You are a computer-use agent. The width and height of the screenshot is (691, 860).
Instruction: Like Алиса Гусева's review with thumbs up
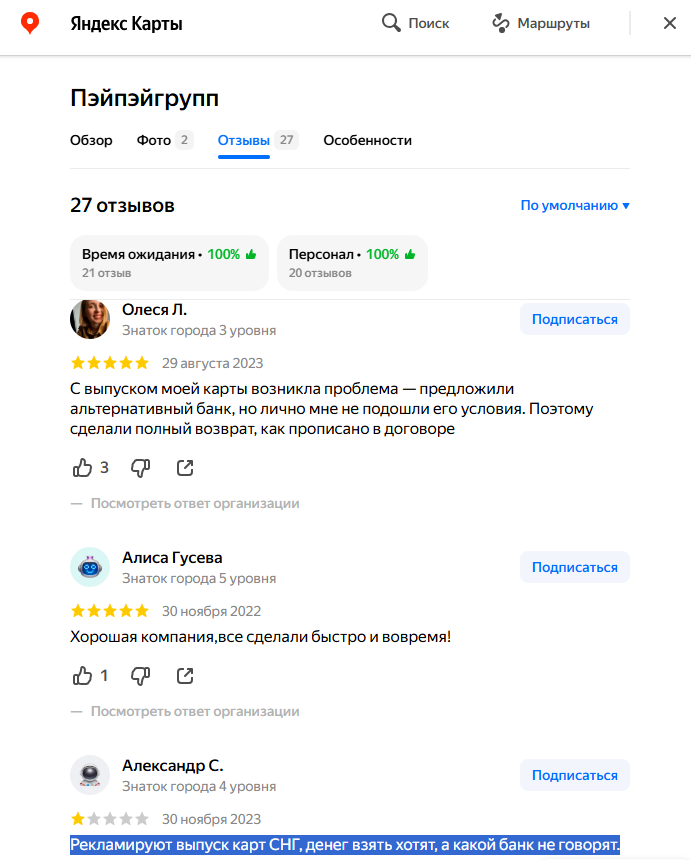click(x=82, y=676)
